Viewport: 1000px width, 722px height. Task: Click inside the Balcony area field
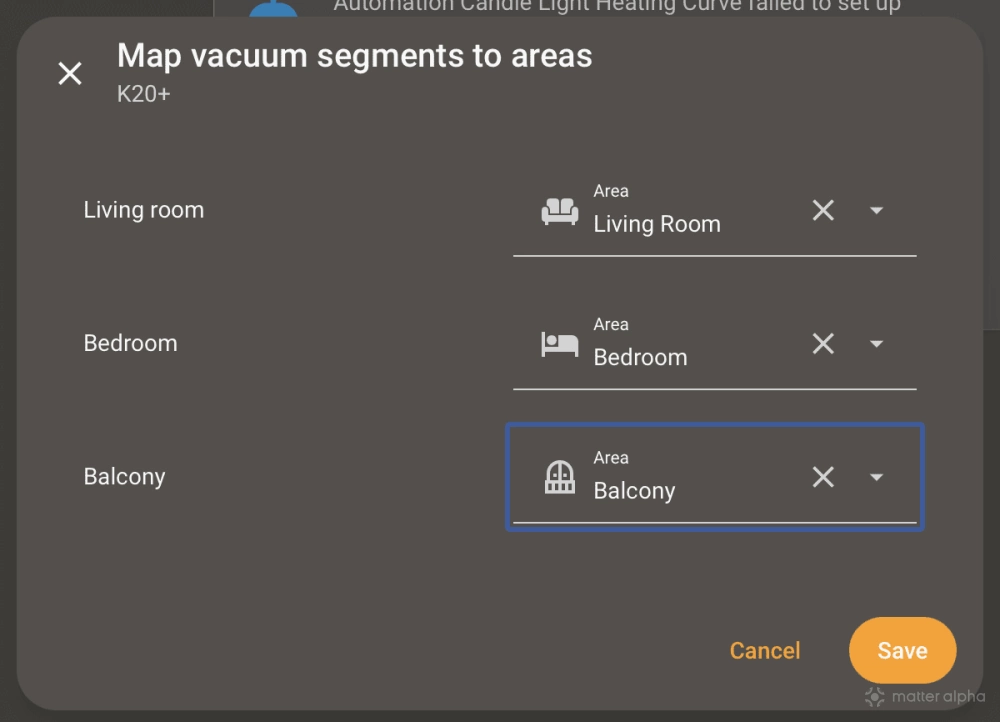click(x=680, y=490)
